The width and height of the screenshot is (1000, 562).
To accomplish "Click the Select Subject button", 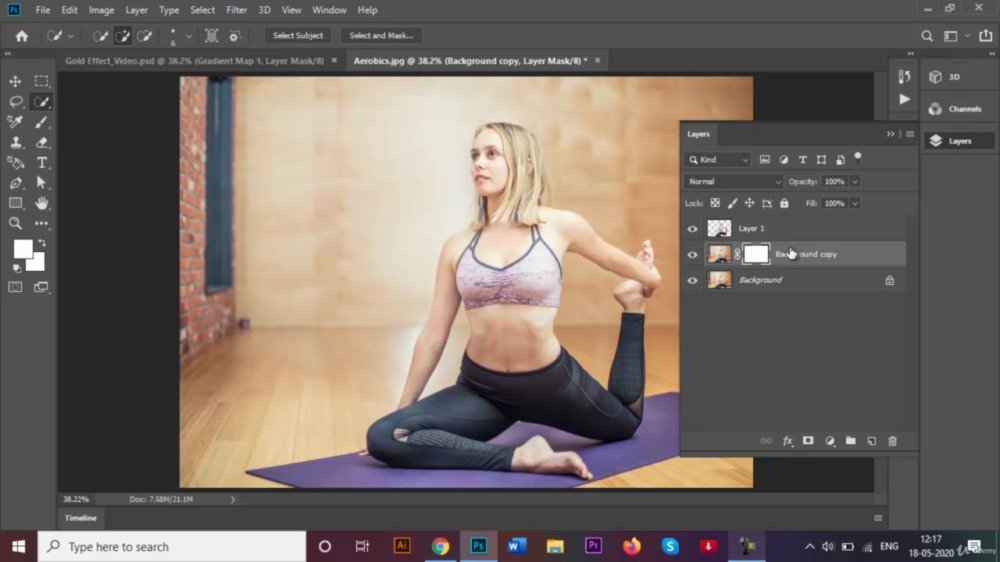I will (298, 36).
